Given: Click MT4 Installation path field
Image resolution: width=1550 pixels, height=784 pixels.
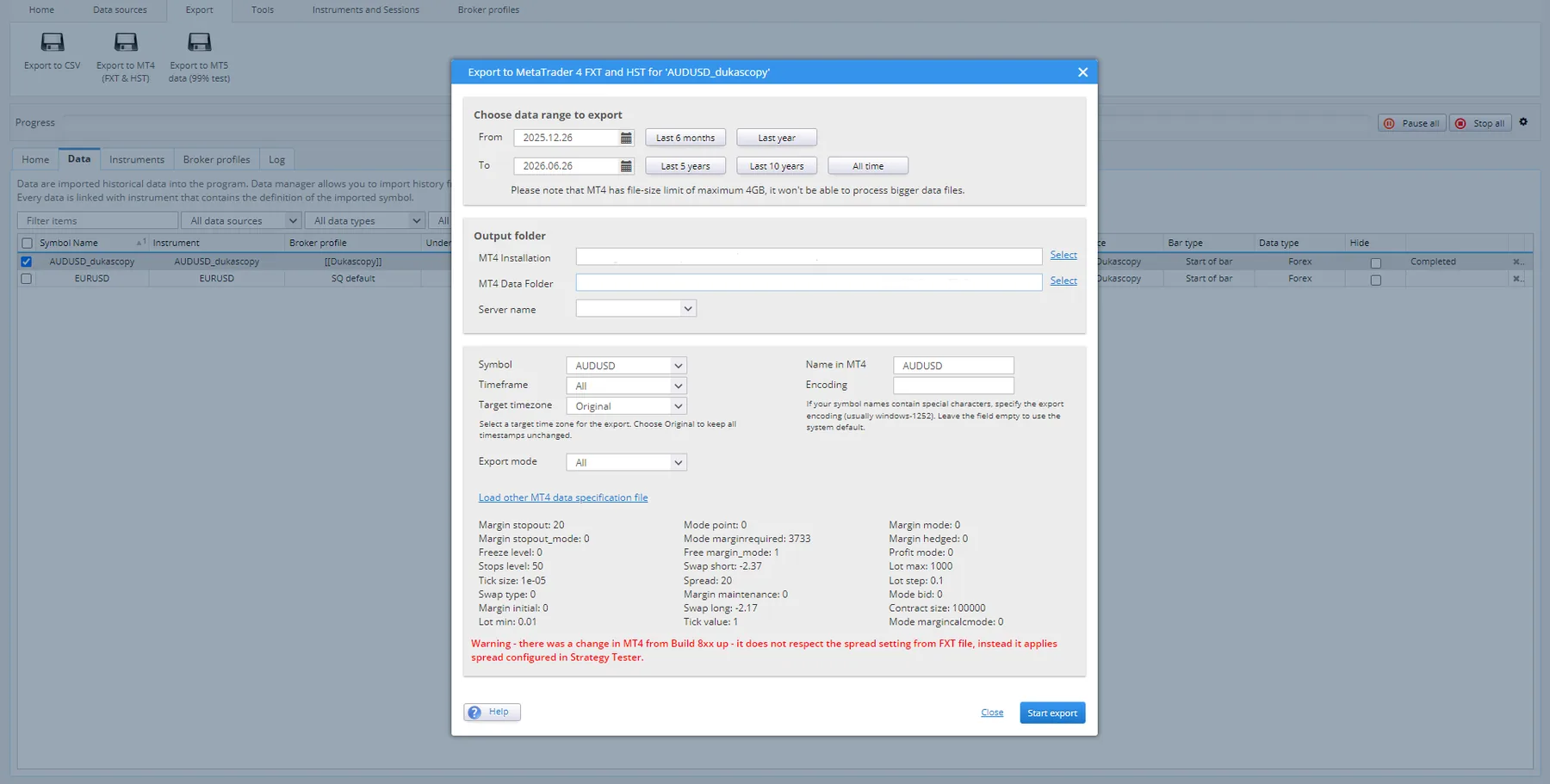Looking at the screenshot, I should pos(809,257).
